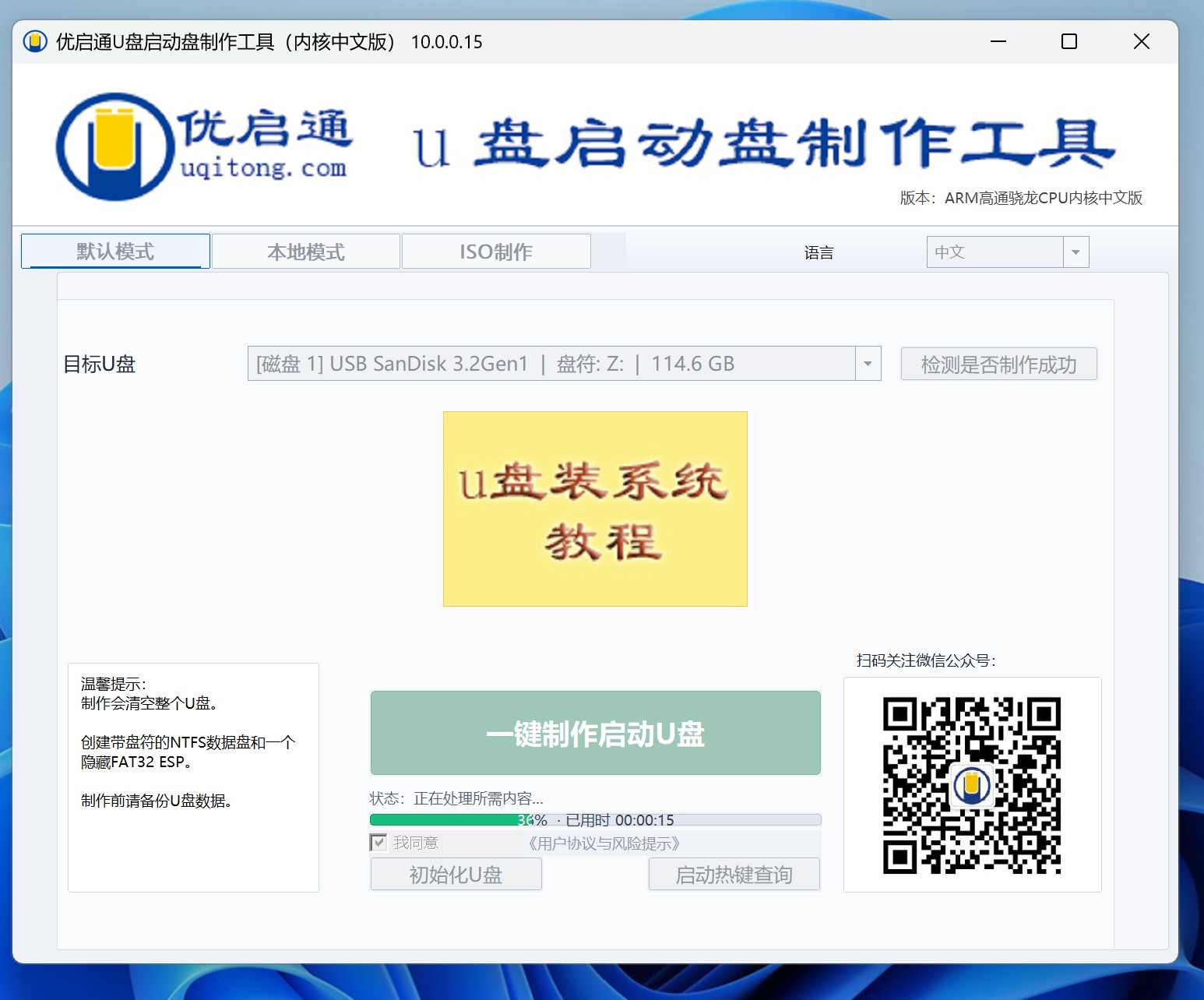The image size is (1204, 1000).
Task: Click the 状态: 正在处理所需内容... status text
Action: [456, 798]
